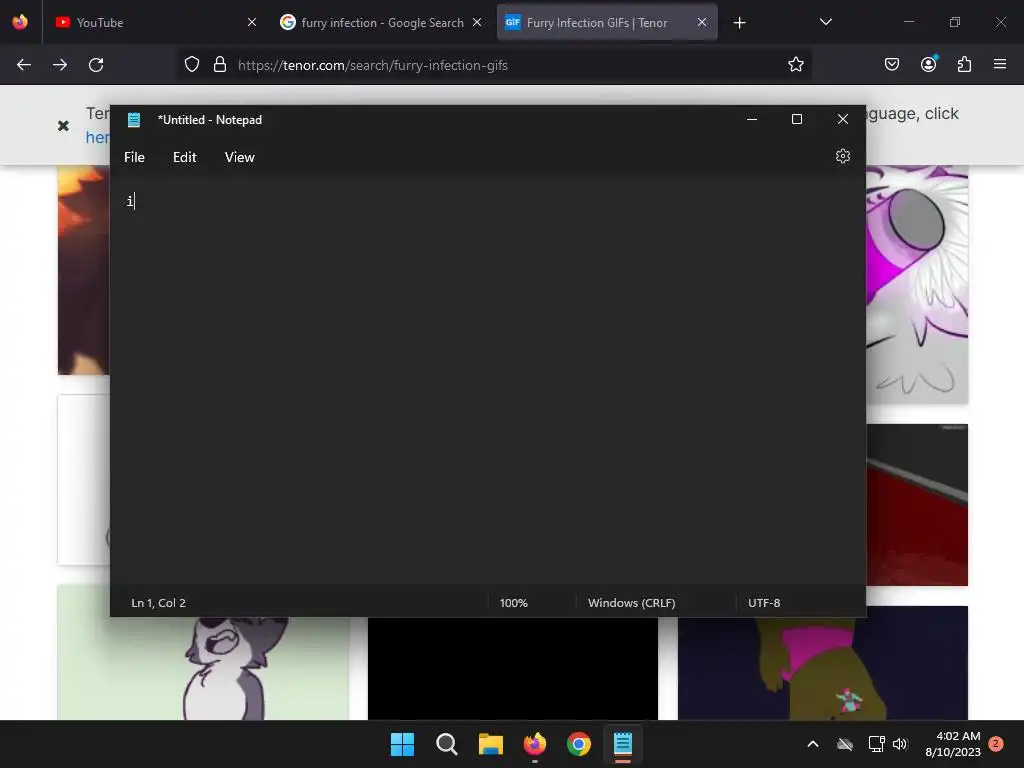Image resolution: width=1024 pixels, height=768 pixels.
Task: Click the UTF-8 encoding indicator
Action: pos(764,603)
